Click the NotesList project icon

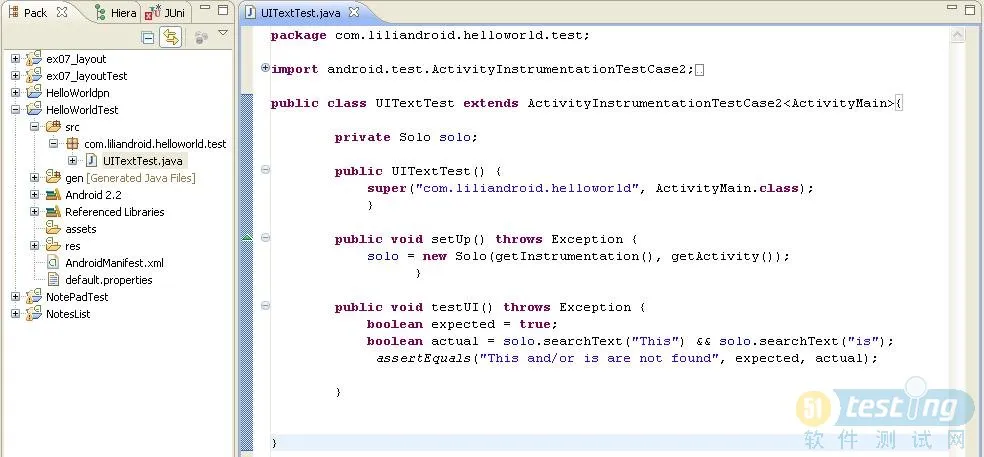[x=34, y=313]
